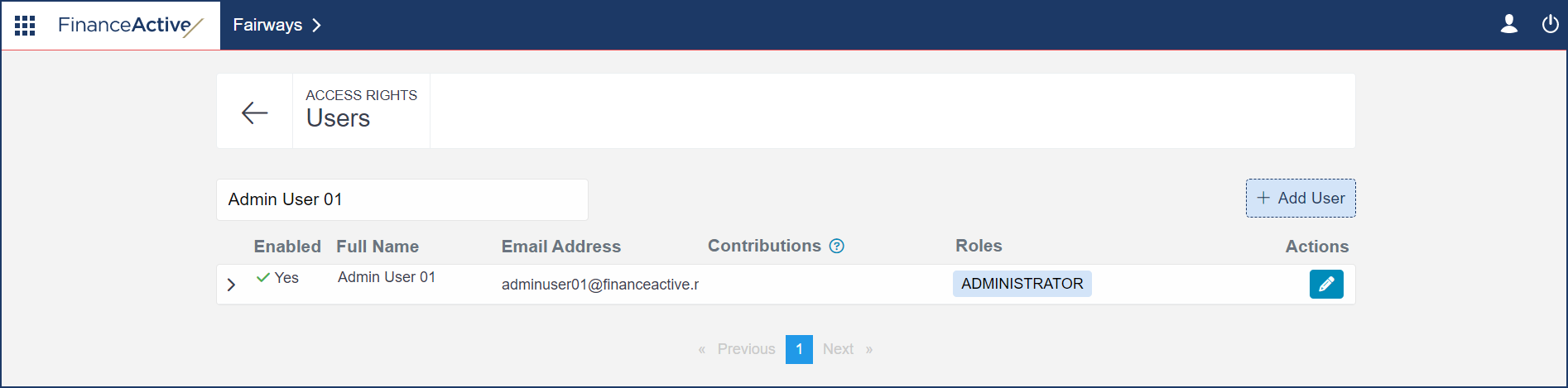
Task: Click the FinanceActive logo
Action: (x=130, y=26)
